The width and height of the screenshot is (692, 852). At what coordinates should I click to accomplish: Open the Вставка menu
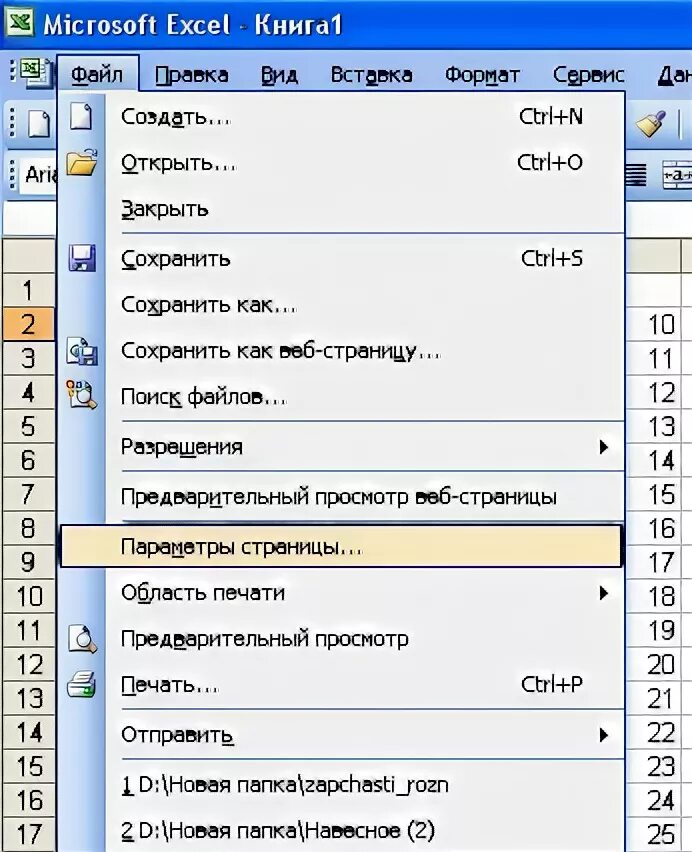[372, 75]
